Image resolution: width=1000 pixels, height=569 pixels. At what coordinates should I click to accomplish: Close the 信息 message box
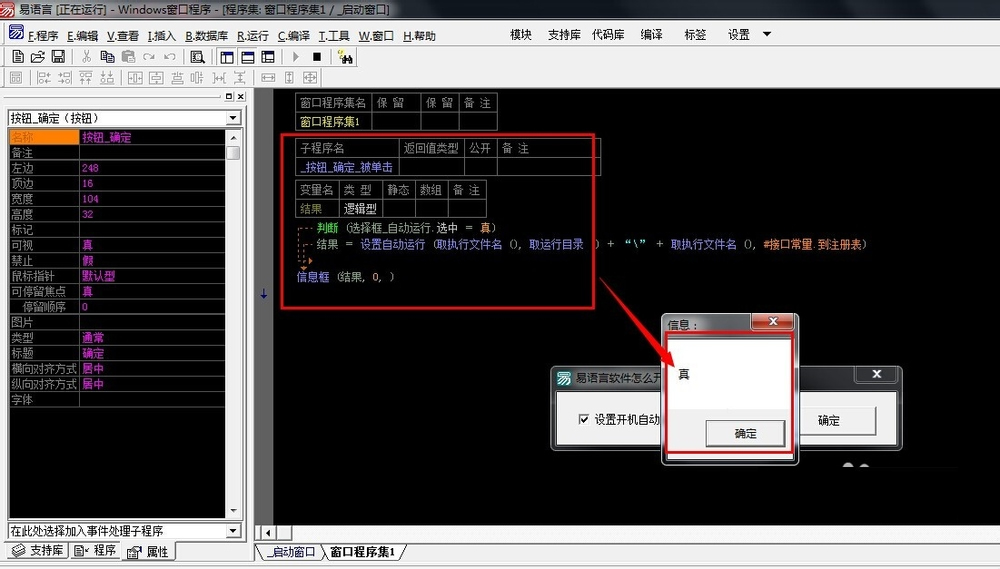click(x=772, y=321)
